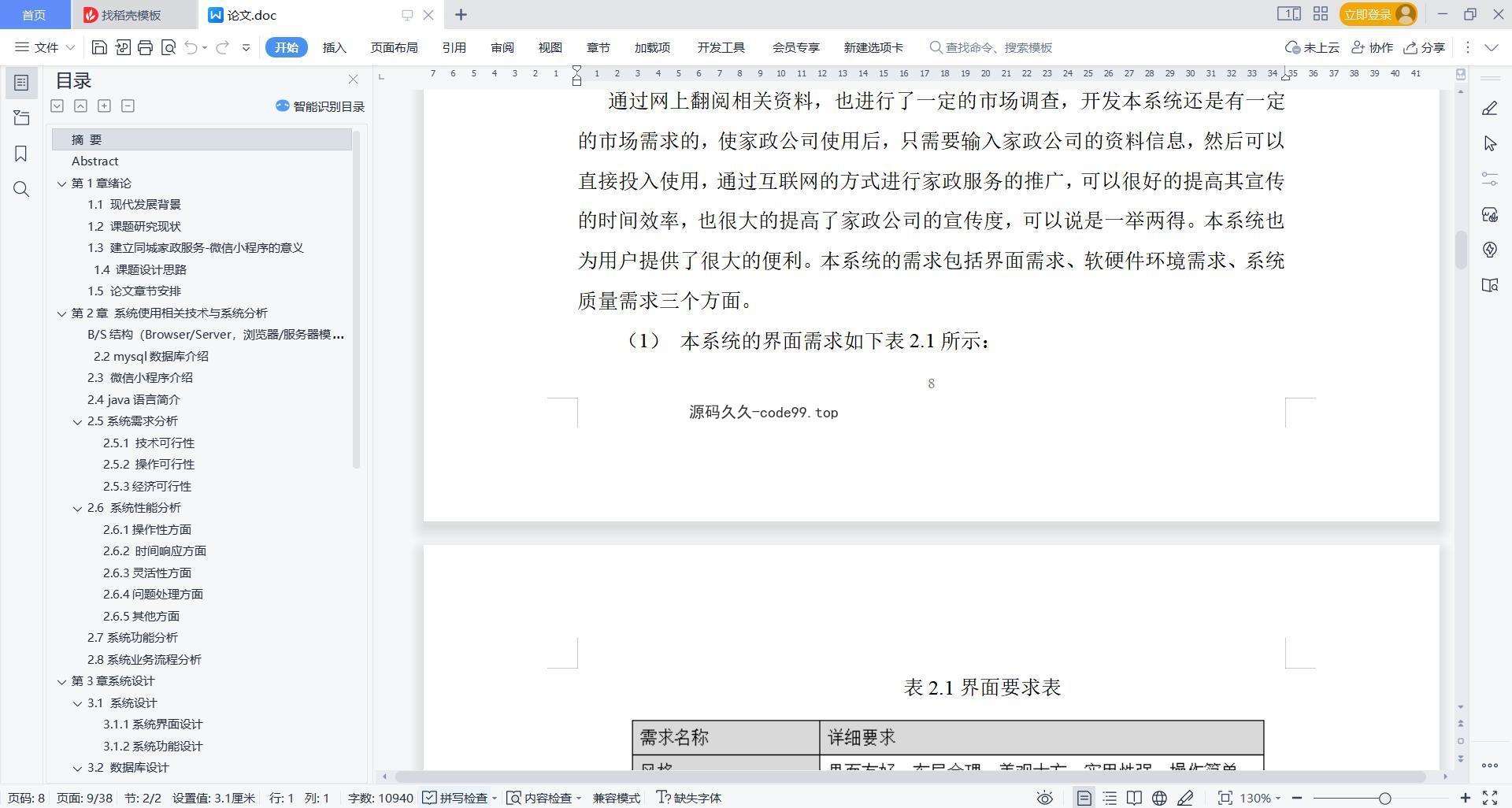
Task: Collapse ribbon chevron at top right
Action: pos(1491,47)
